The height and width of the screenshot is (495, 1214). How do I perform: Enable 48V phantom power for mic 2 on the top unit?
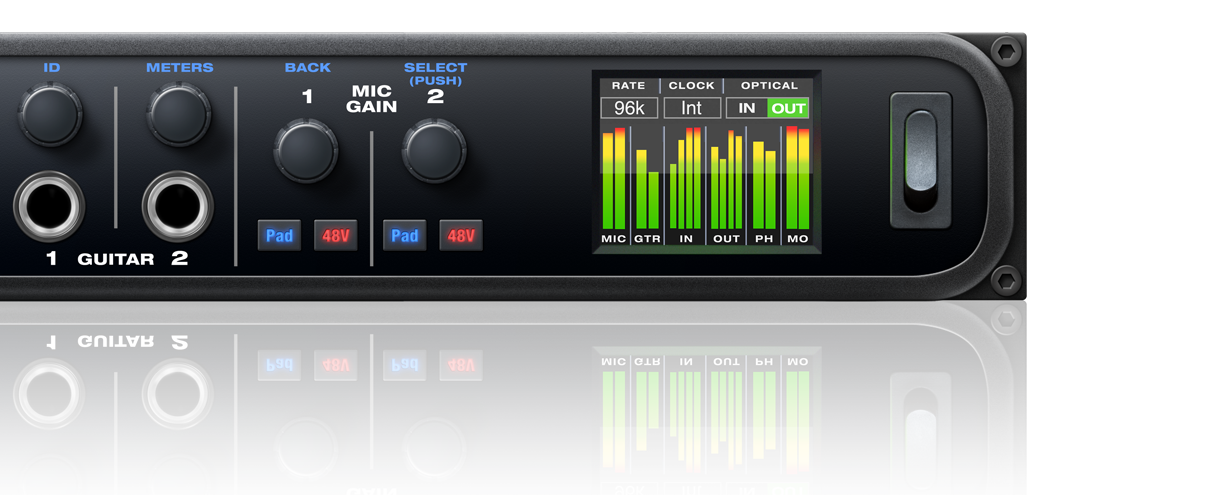click(461, 236)
